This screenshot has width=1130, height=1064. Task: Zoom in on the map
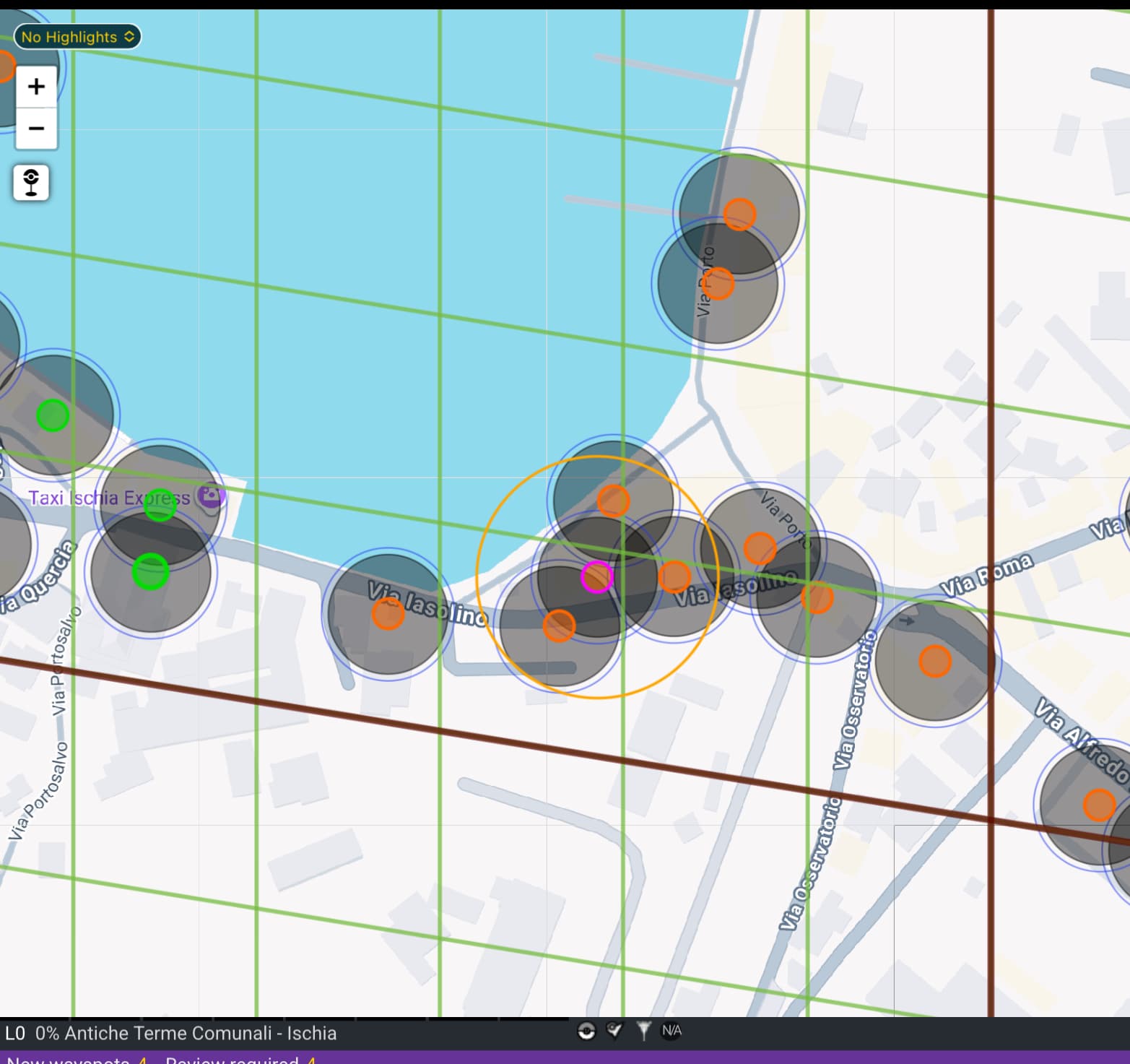tap(36, 87)
